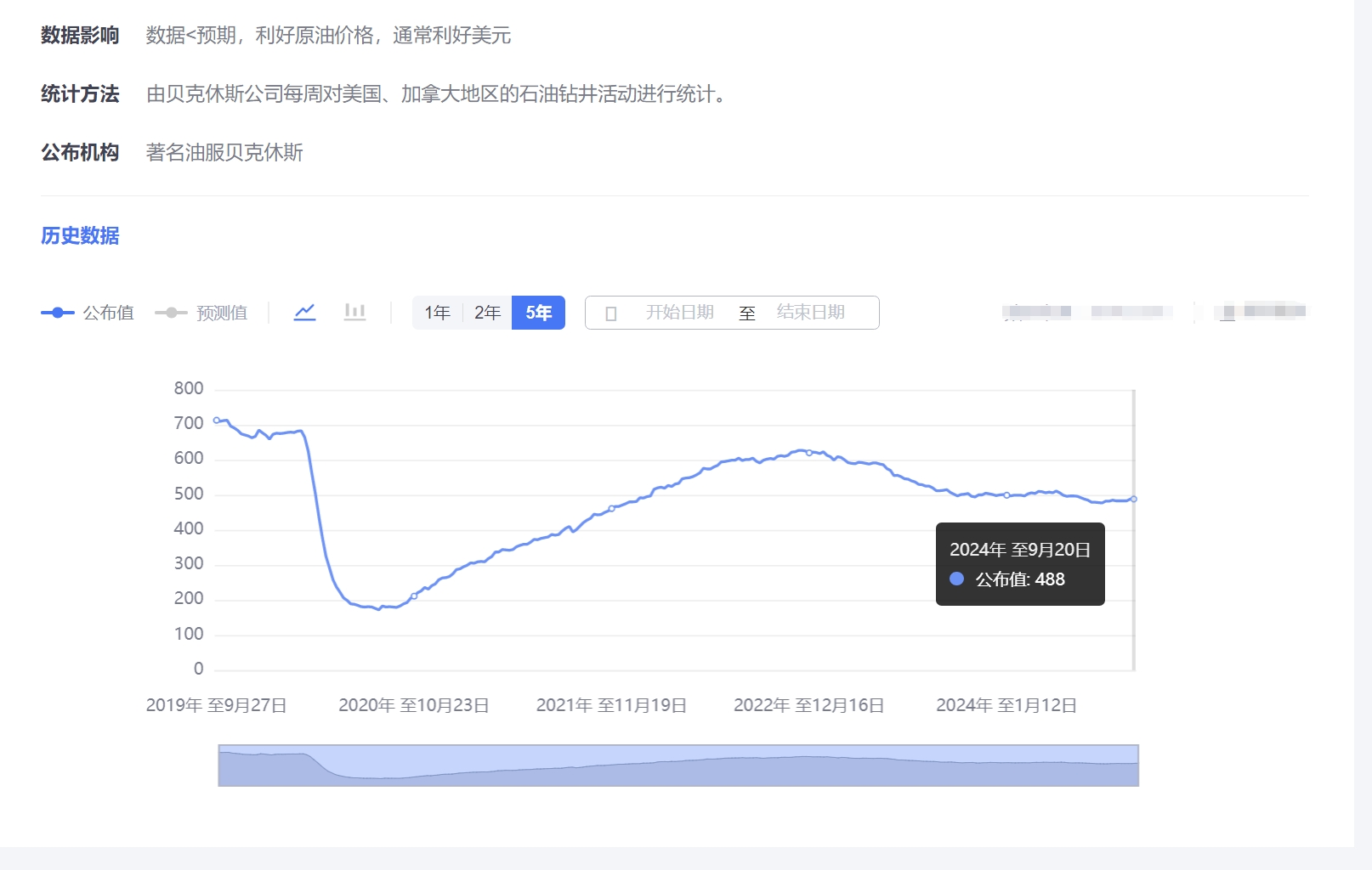Click the first data point of the line

[217, 420]
